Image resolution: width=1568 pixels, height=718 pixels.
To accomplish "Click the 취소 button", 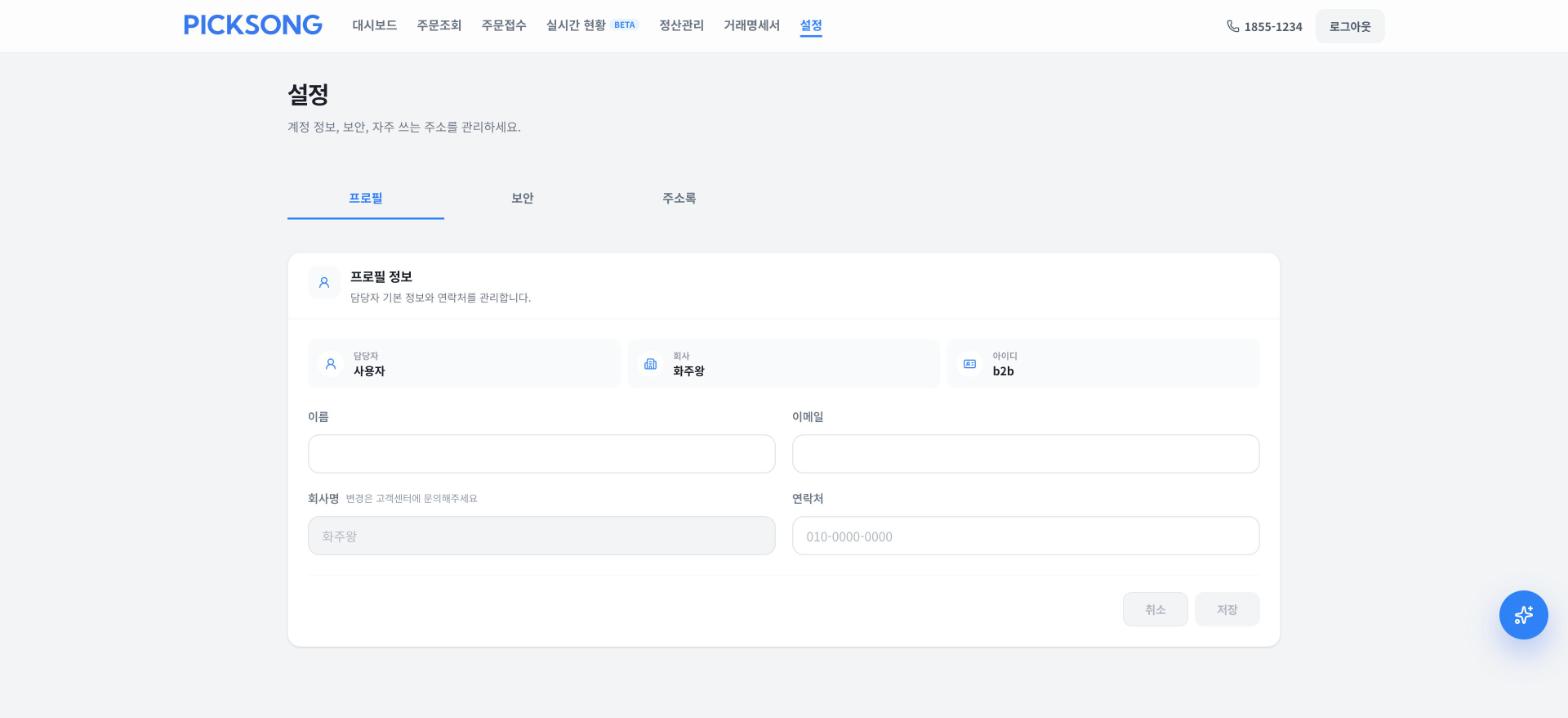I will pos(1155,609).
